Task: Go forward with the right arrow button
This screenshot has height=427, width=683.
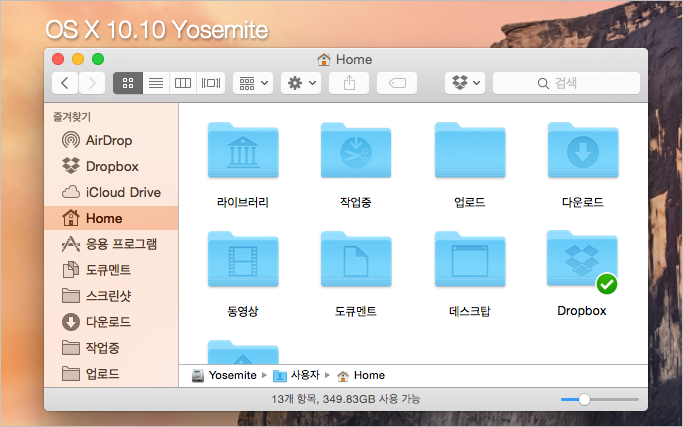Action: click(x=92, y=83)
